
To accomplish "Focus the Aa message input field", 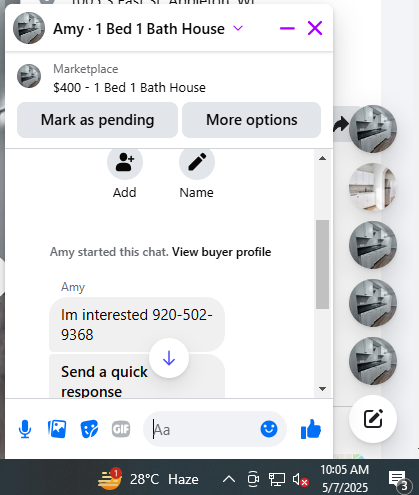I will coord(205,429).
